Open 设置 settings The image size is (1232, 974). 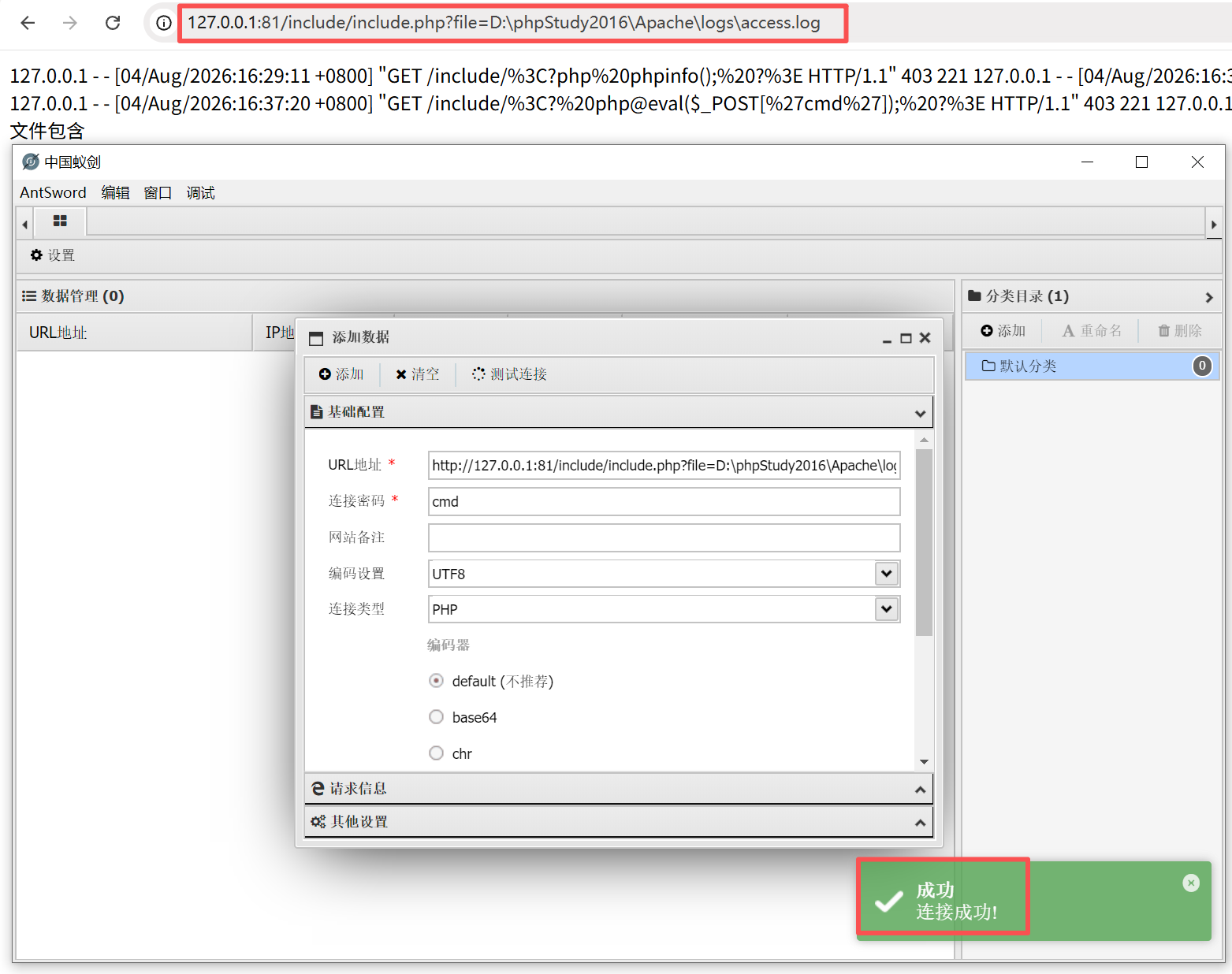coord(53,255)
